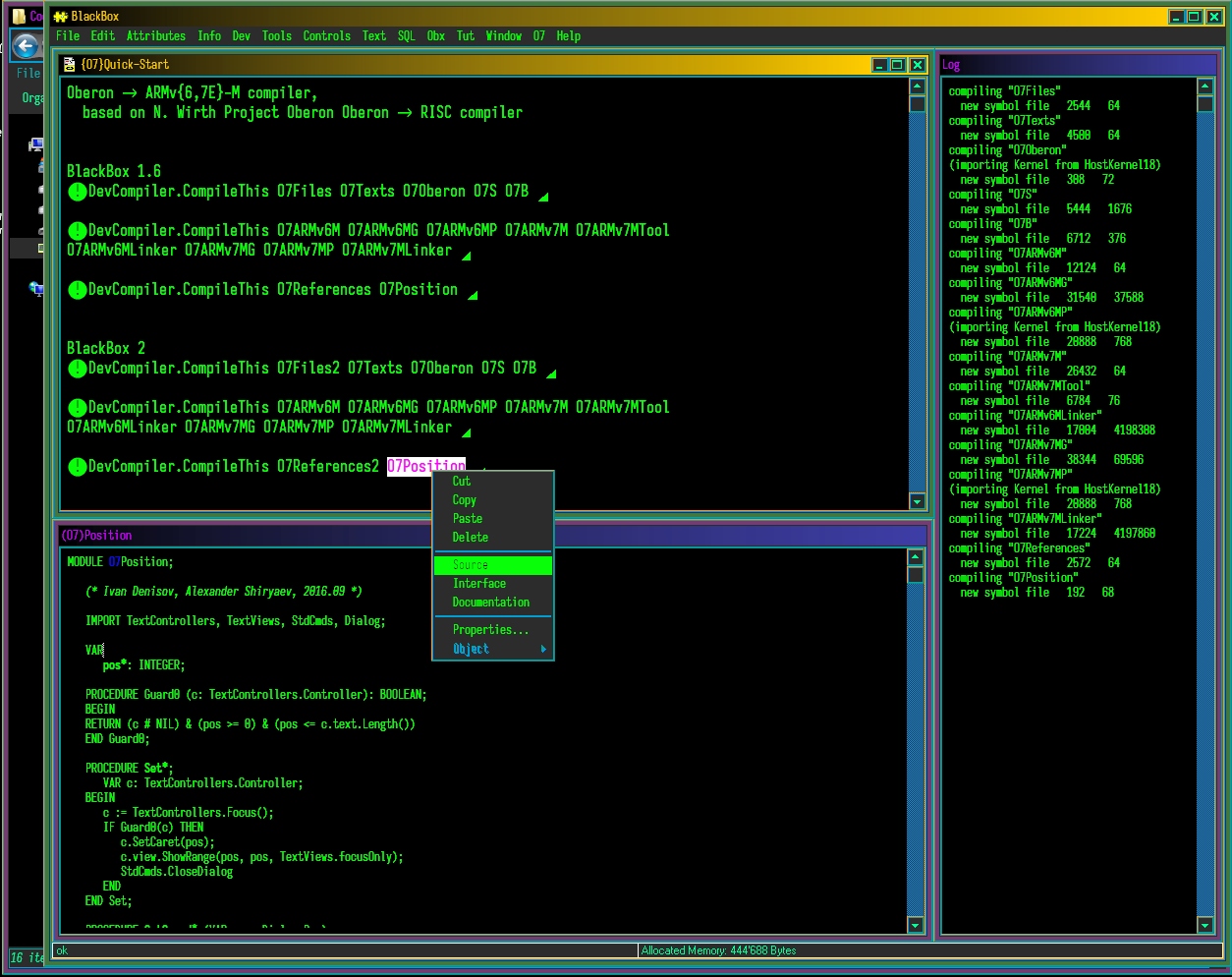This screenshot has height=977, width=1232.
Task: Click commander icon before CompileThis O7References2
Action: [x=77, y=467]
